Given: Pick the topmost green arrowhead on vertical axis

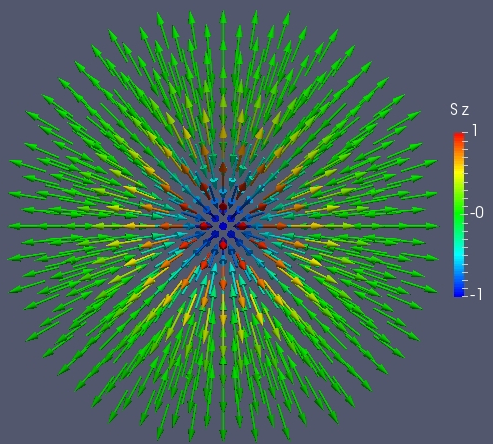Looking at the screenshot, I should [x=223, y=18].
